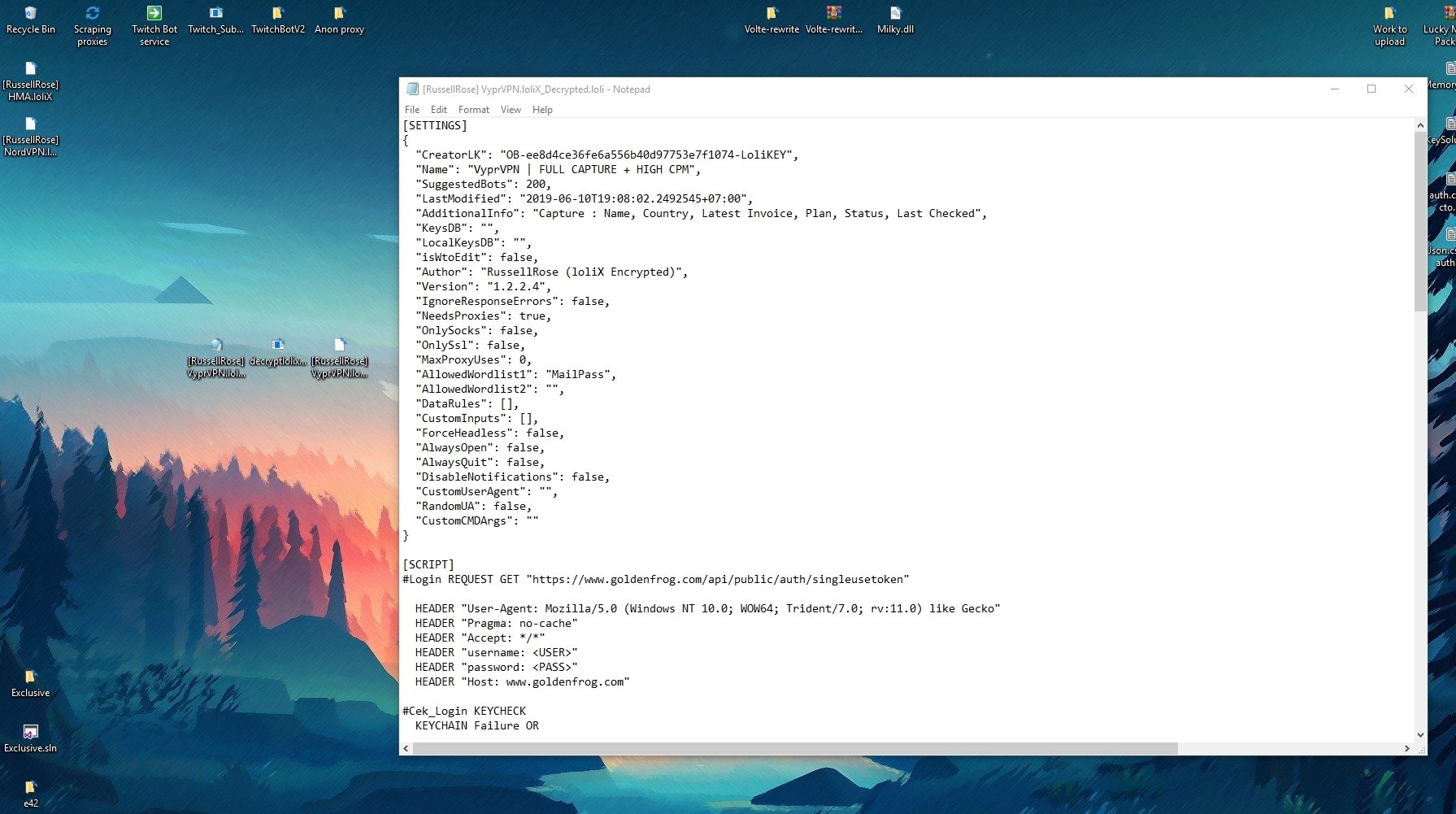Click the "DisableNotifications": false line
The width and height of the screenshot is (1456, 814).
tap(512, 477)
